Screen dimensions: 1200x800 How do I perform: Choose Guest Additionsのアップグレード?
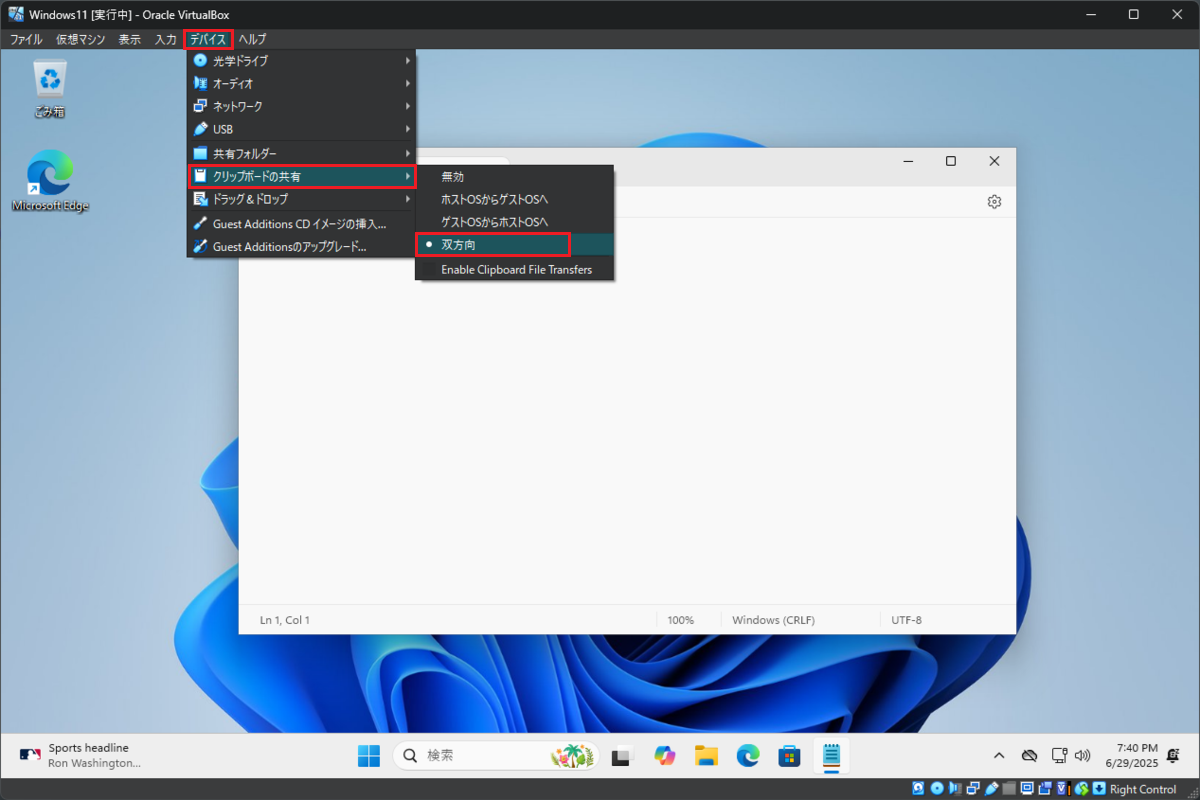point(301,247)
